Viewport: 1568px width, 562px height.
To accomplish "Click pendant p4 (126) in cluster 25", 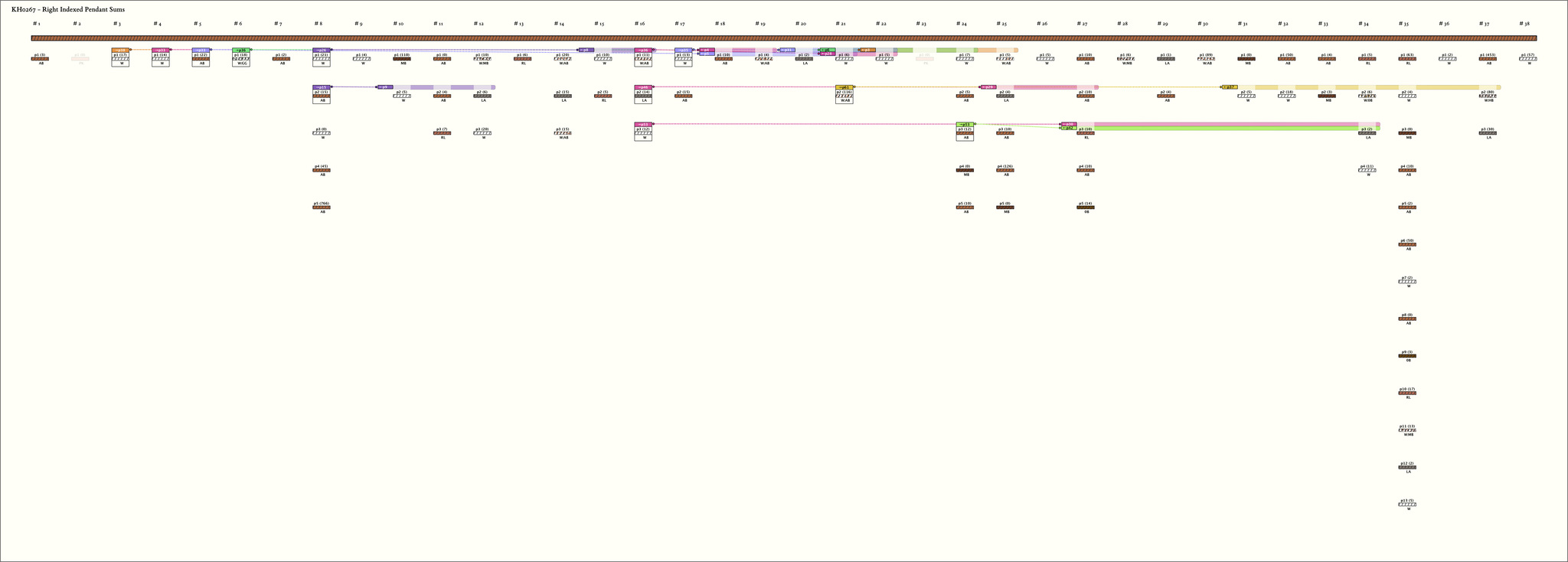I will click(x=1005, y=170).
